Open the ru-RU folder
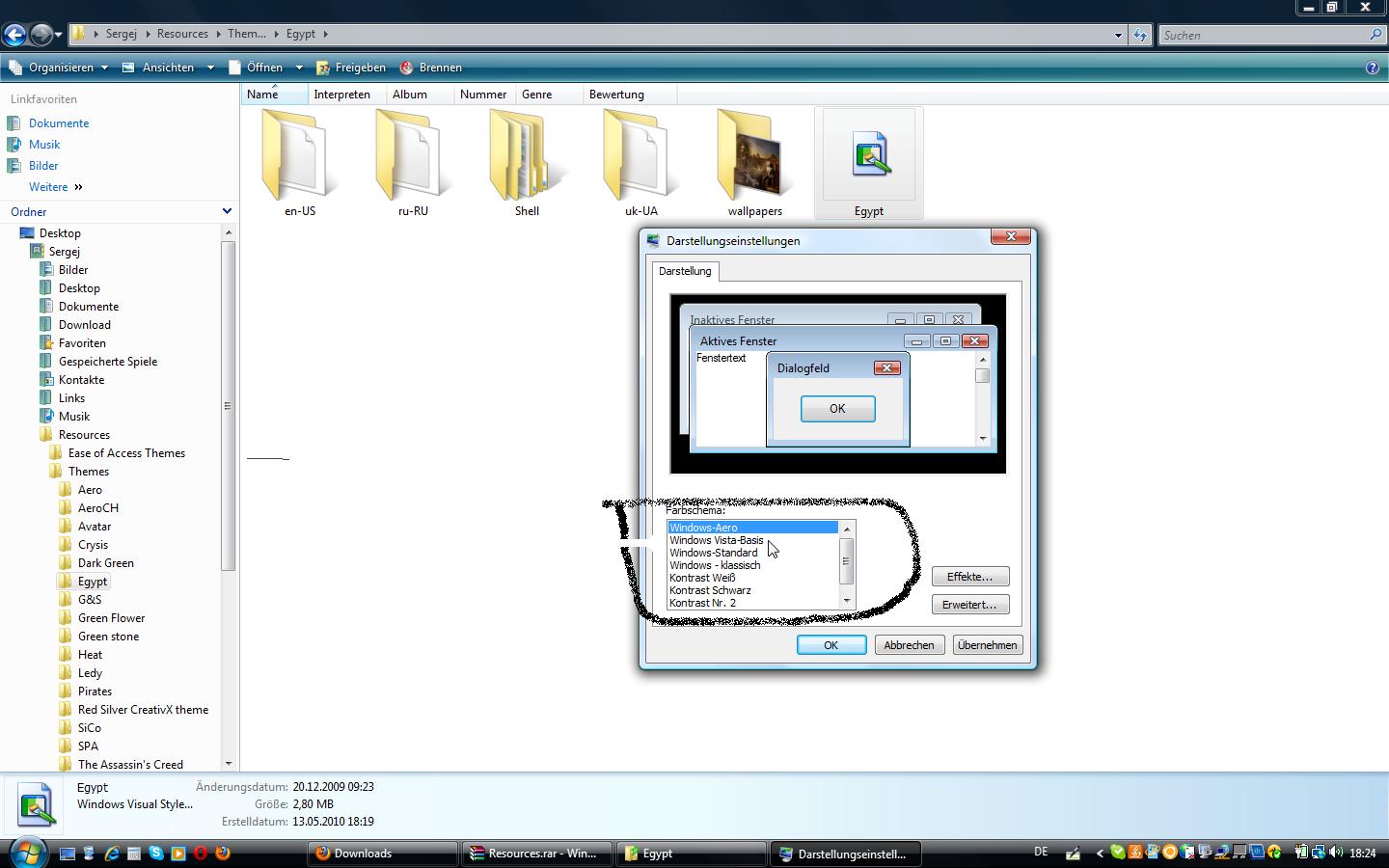The height and width of the screenshot is (868, 1389). click(x=413, y=162)
